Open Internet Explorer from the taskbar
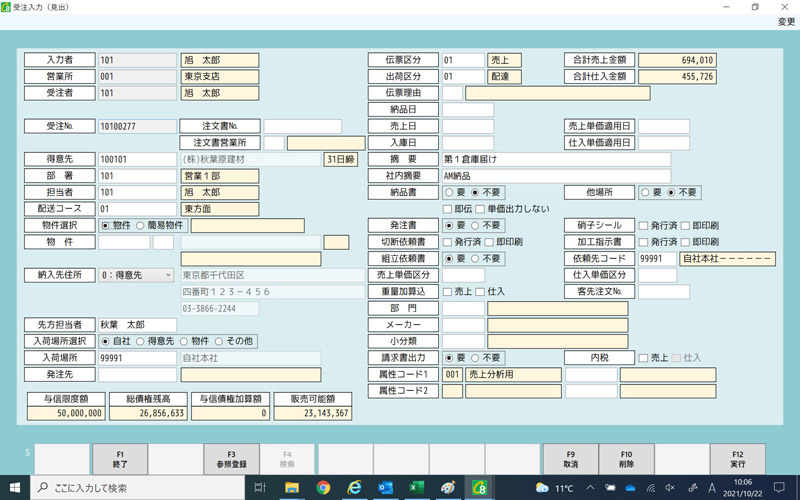This screenshot has height=500, width=800. [x=354, y=488]
